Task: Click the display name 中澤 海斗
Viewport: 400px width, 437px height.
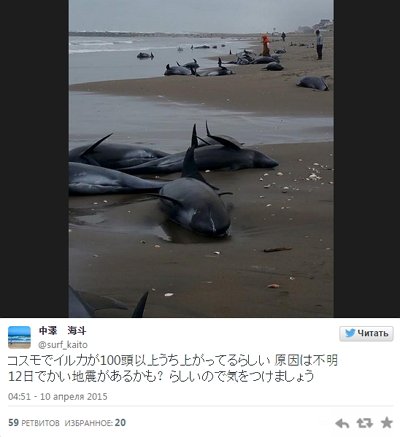Action: pyautogui.click(x=63, y=331)
